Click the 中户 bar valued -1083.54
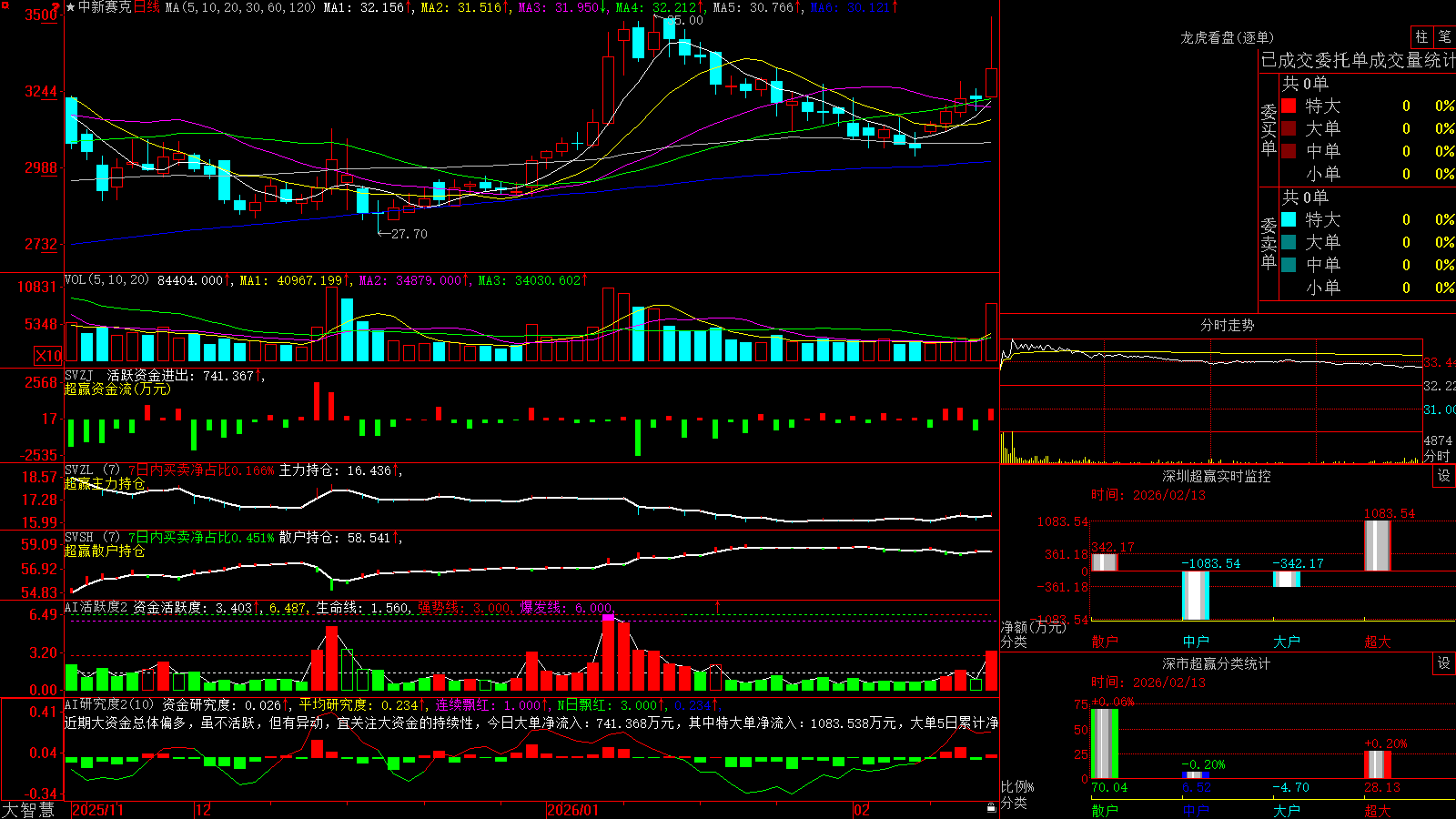The image size is (1456, 819). coord(1196,595)
